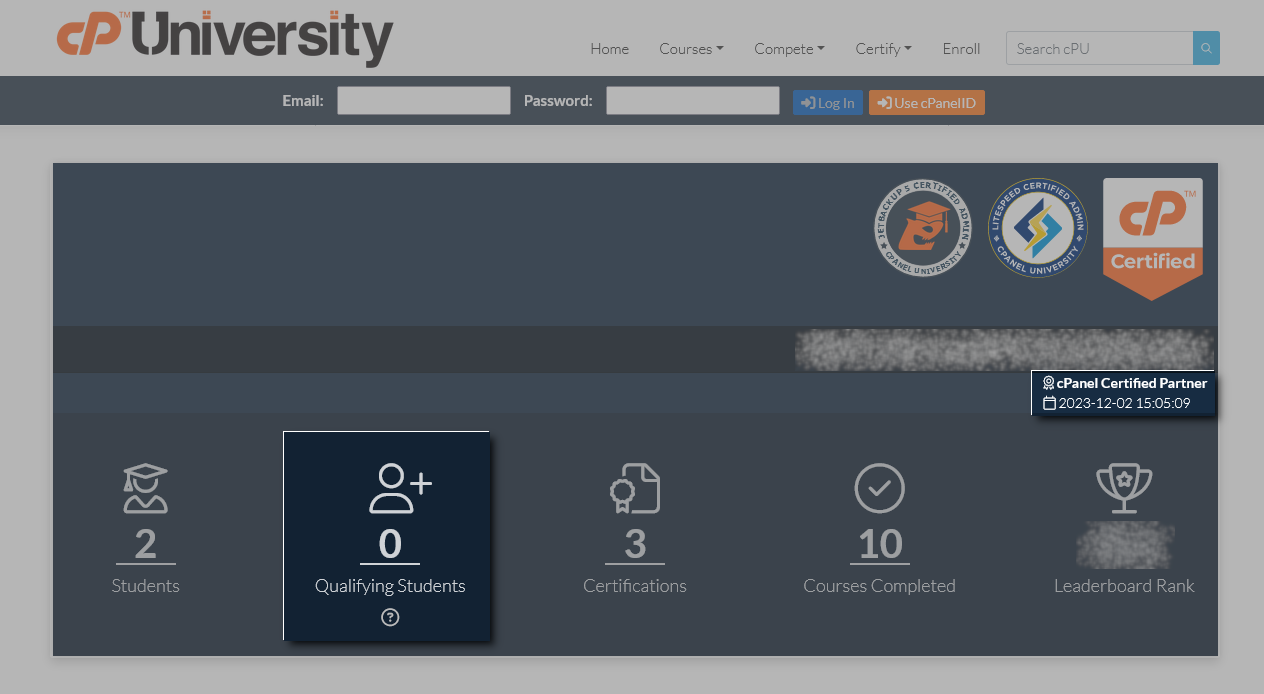Click into the Password input field
1264x694 pixels.
[x=693, y=100]
